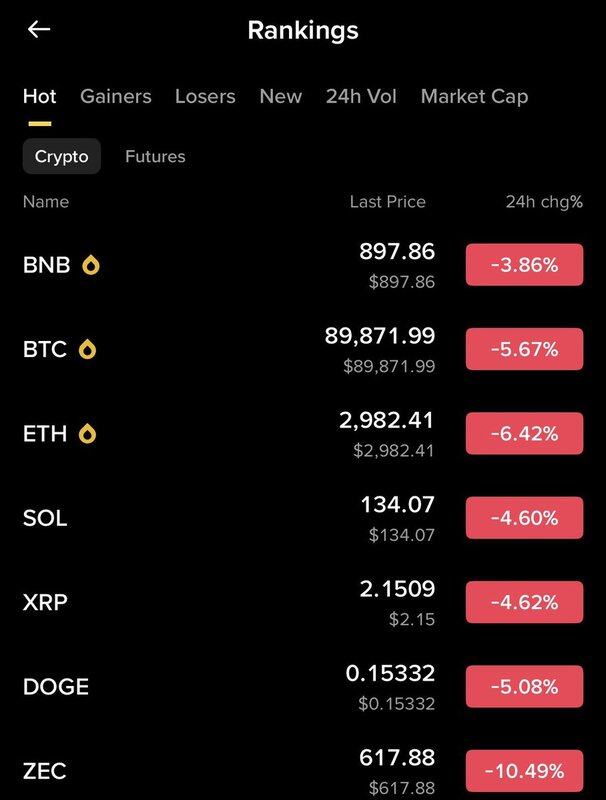Select the 24h Vol tab

coord(361,96)
